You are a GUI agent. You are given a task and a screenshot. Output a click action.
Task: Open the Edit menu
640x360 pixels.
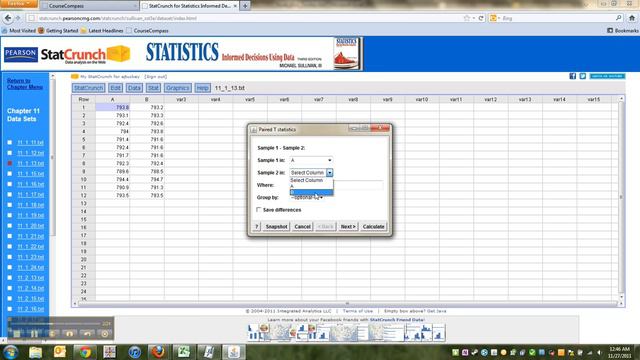pyautogui.click(x=116, y=88)
